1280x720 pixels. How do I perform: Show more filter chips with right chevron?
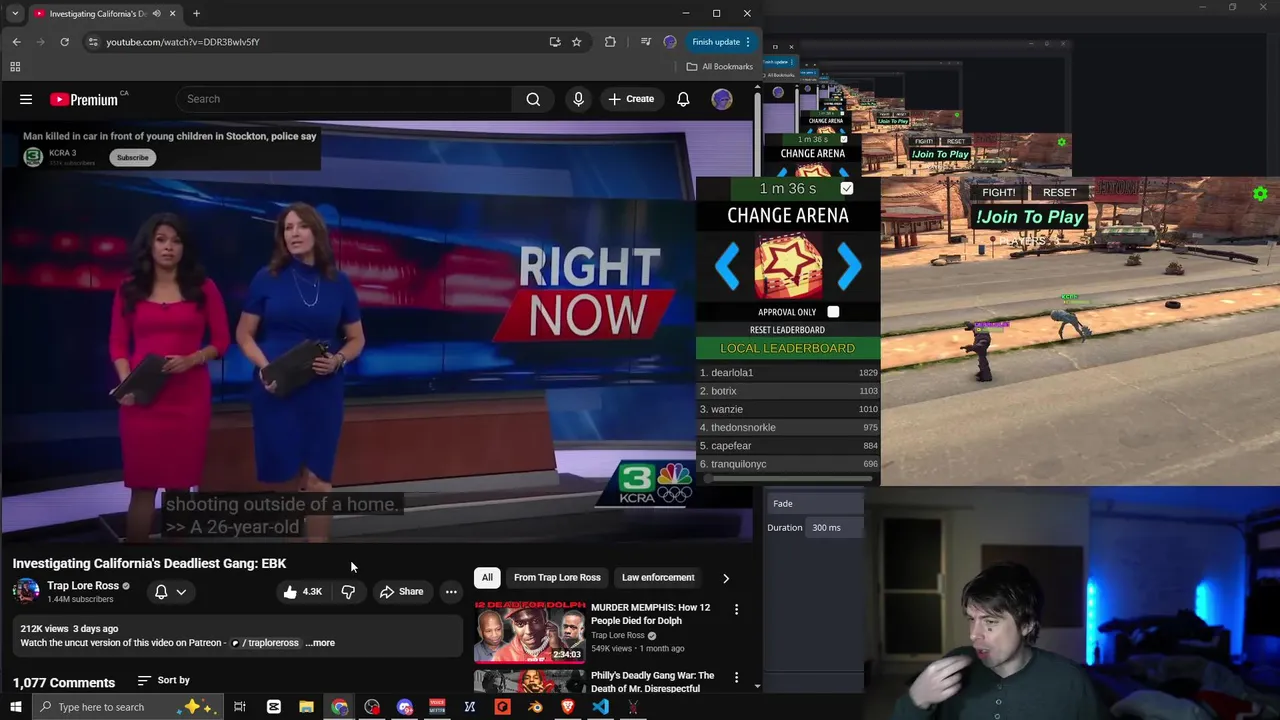pyautogui.click(x=726, y=578)
